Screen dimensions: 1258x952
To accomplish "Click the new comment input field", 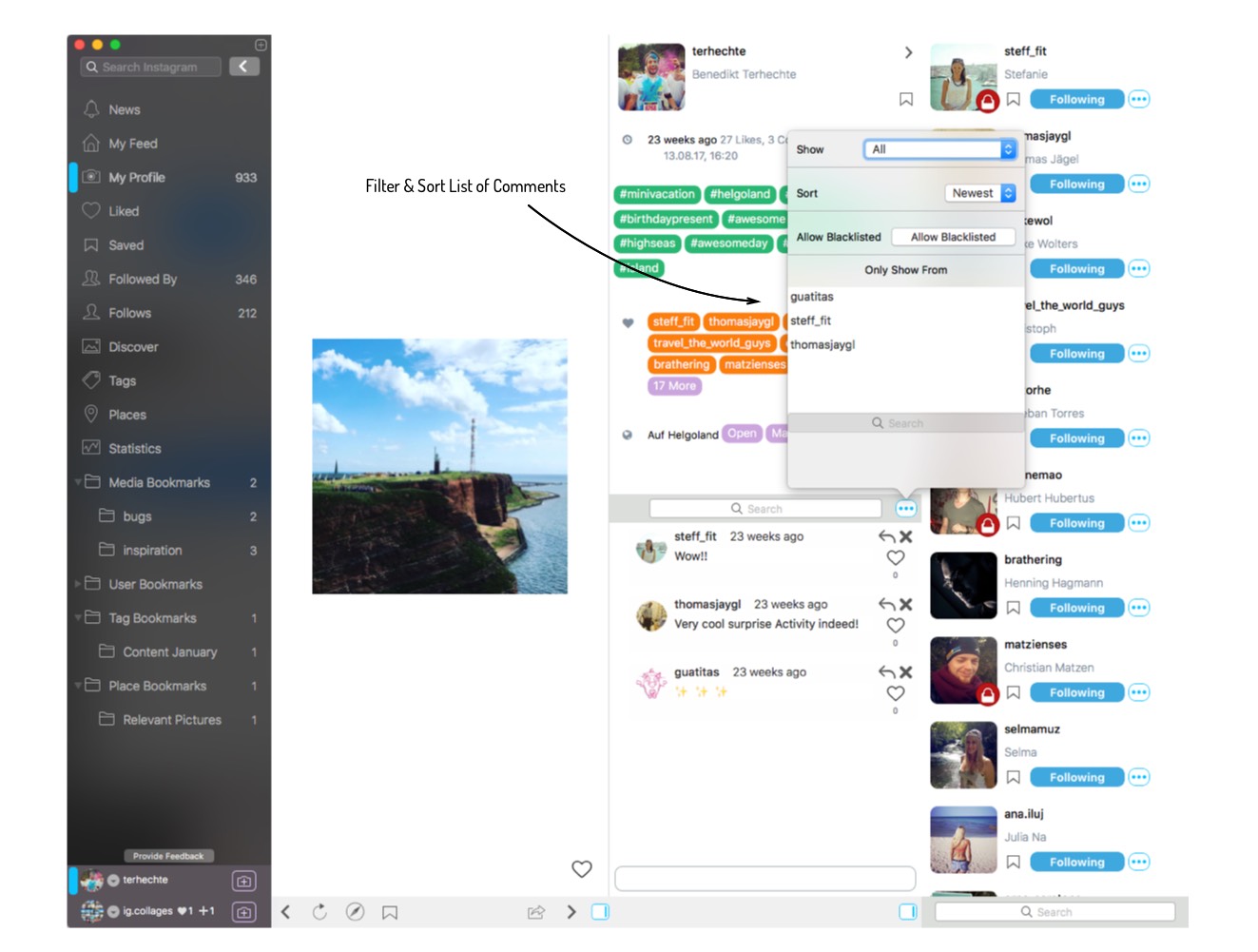I will 765,879.
